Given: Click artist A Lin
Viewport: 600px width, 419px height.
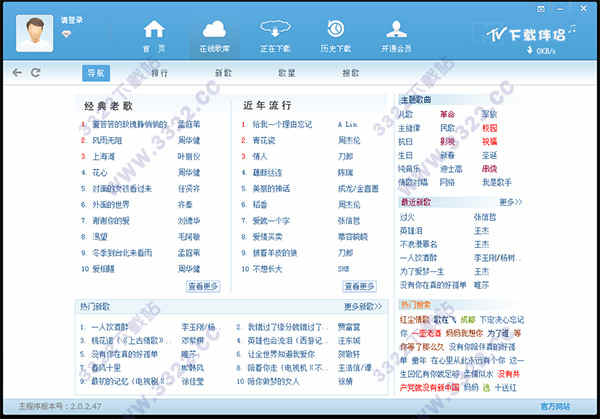Looking at the screenshot, I should tap(347, 124).
